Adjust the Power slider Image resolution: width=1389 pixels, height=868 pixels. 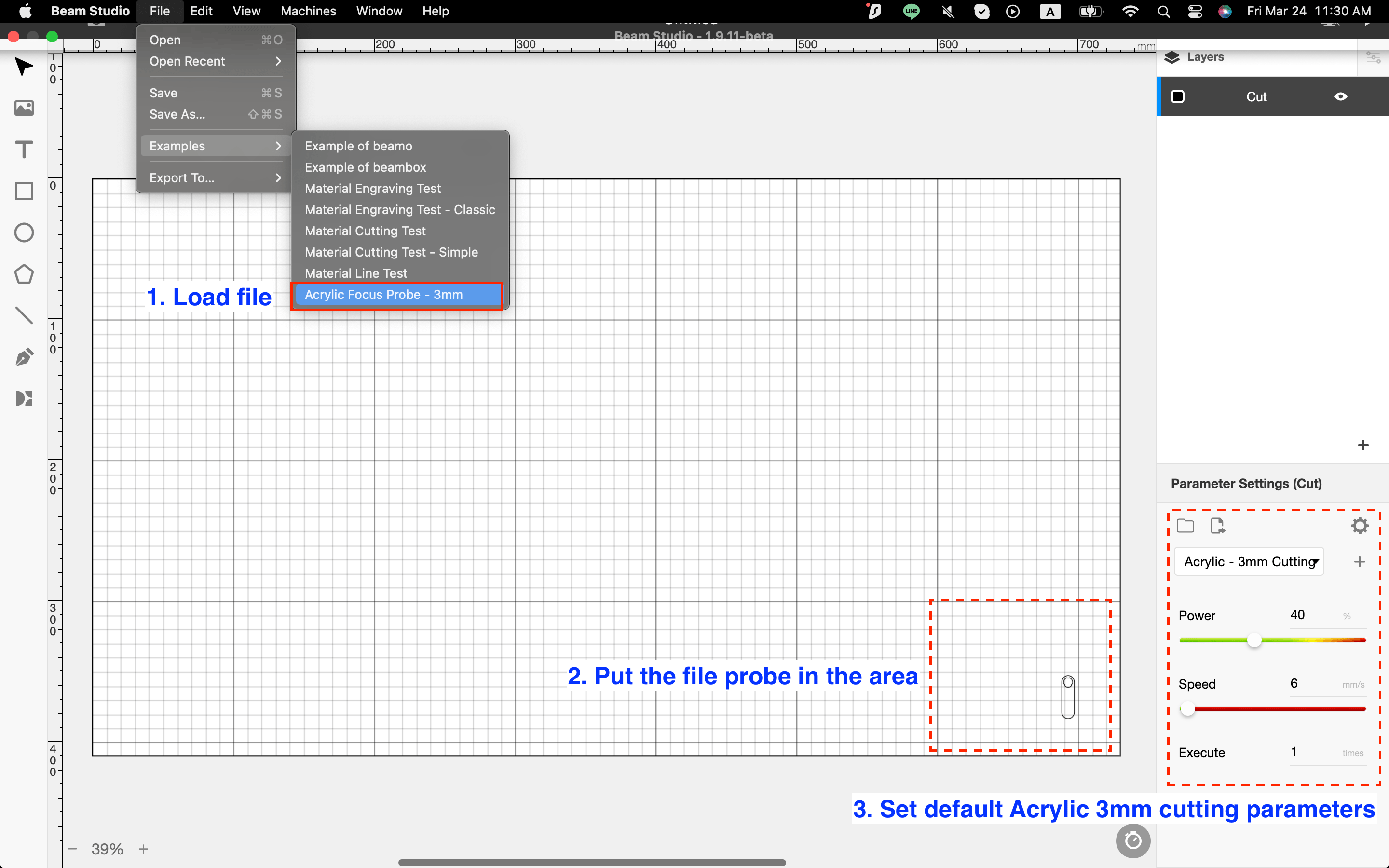tap(1255, 640)
